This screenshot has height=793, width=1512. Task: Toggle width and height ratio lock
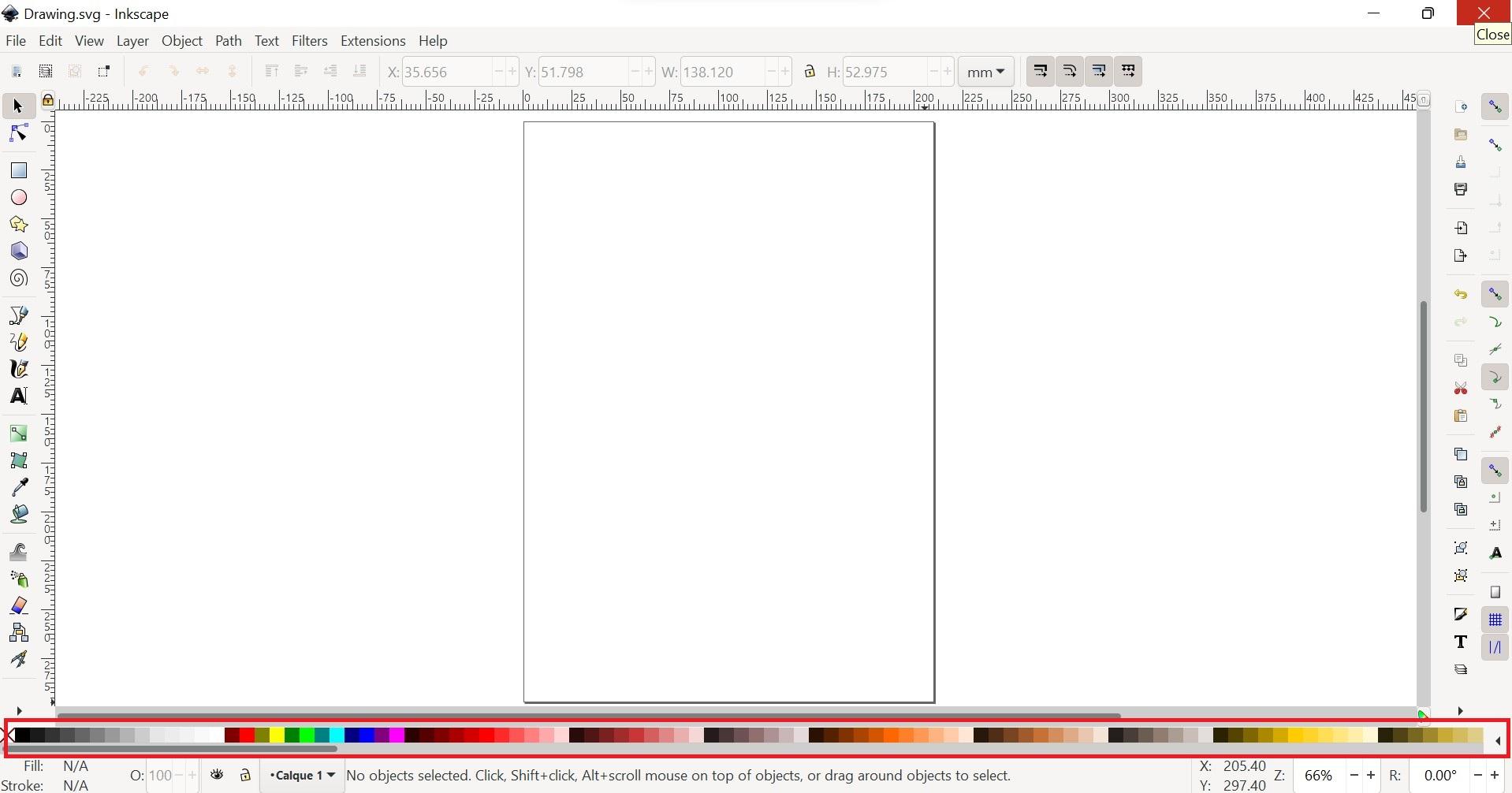pos(810,71)
